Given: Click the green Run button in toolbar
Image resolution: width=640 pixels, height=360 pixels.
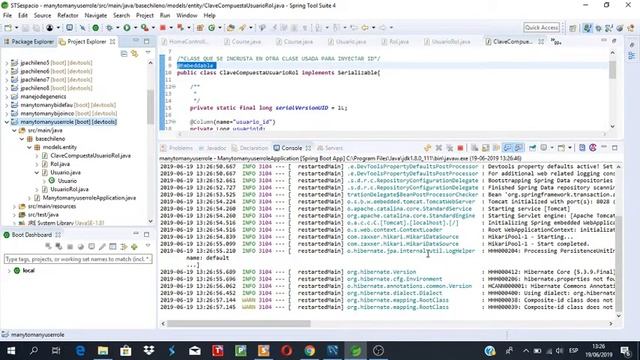Looking at the screenshot, I should point(127,28).
